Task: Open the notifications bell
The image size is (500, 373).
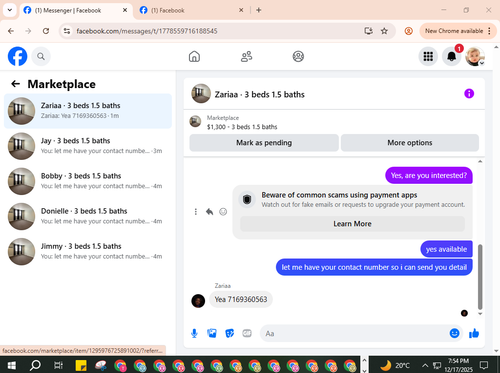Action: pos(451,56)
